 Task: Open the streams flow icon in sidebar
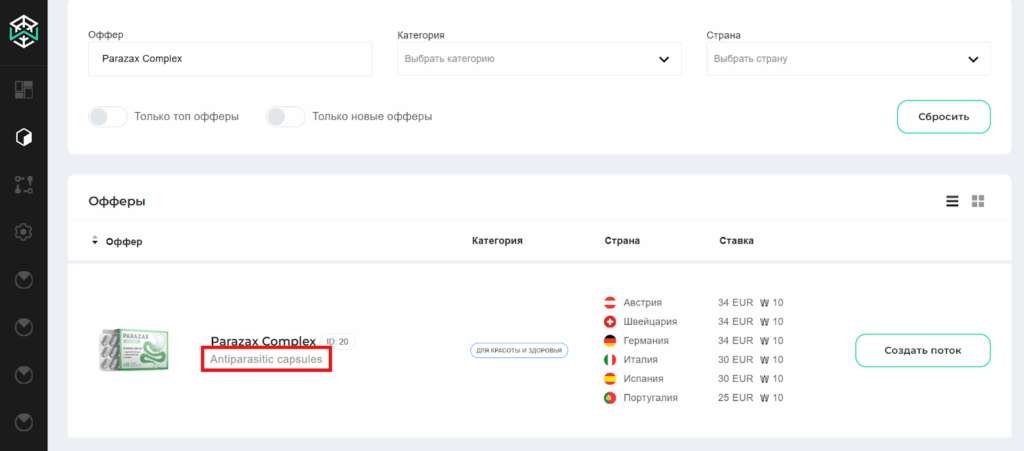(24, 184)
